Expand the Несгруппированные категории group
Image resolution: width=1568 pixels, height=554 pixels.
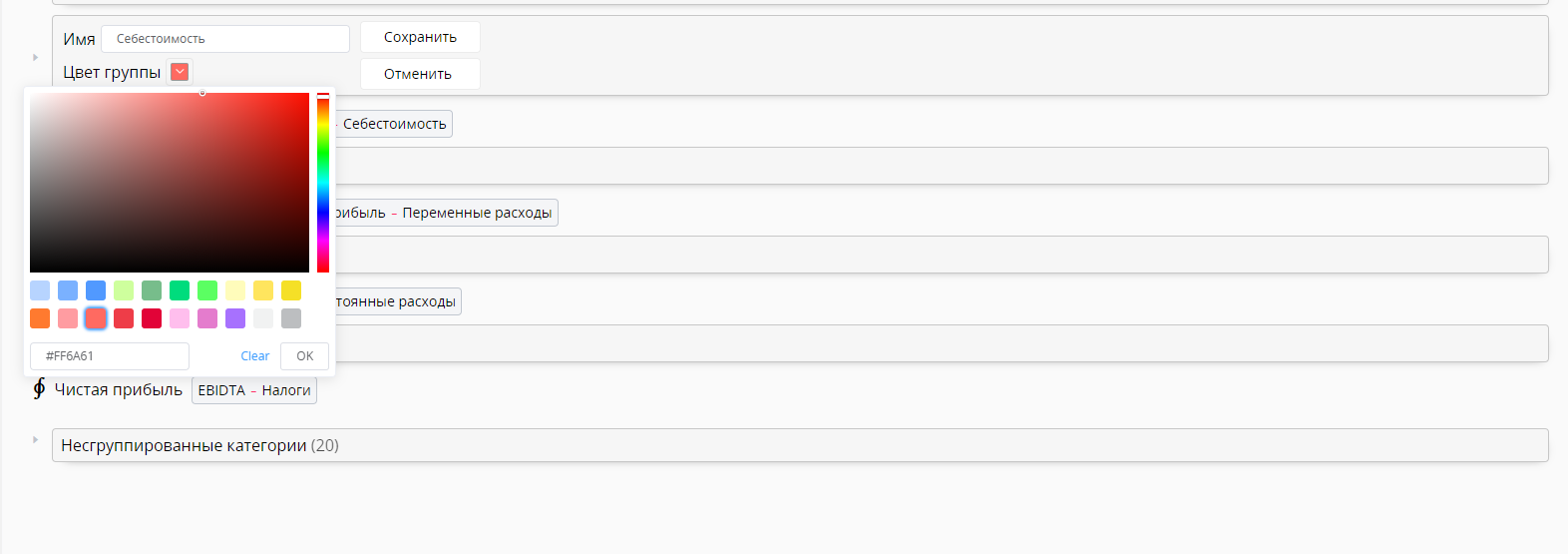tap(35, 440)
